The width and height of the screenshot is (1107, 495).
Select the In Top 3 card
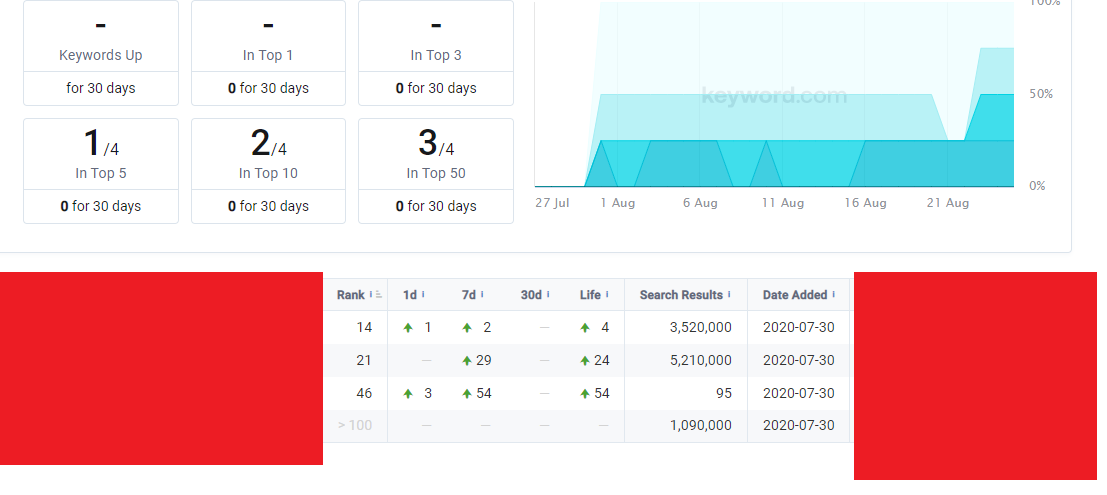[x=436, y=52]
